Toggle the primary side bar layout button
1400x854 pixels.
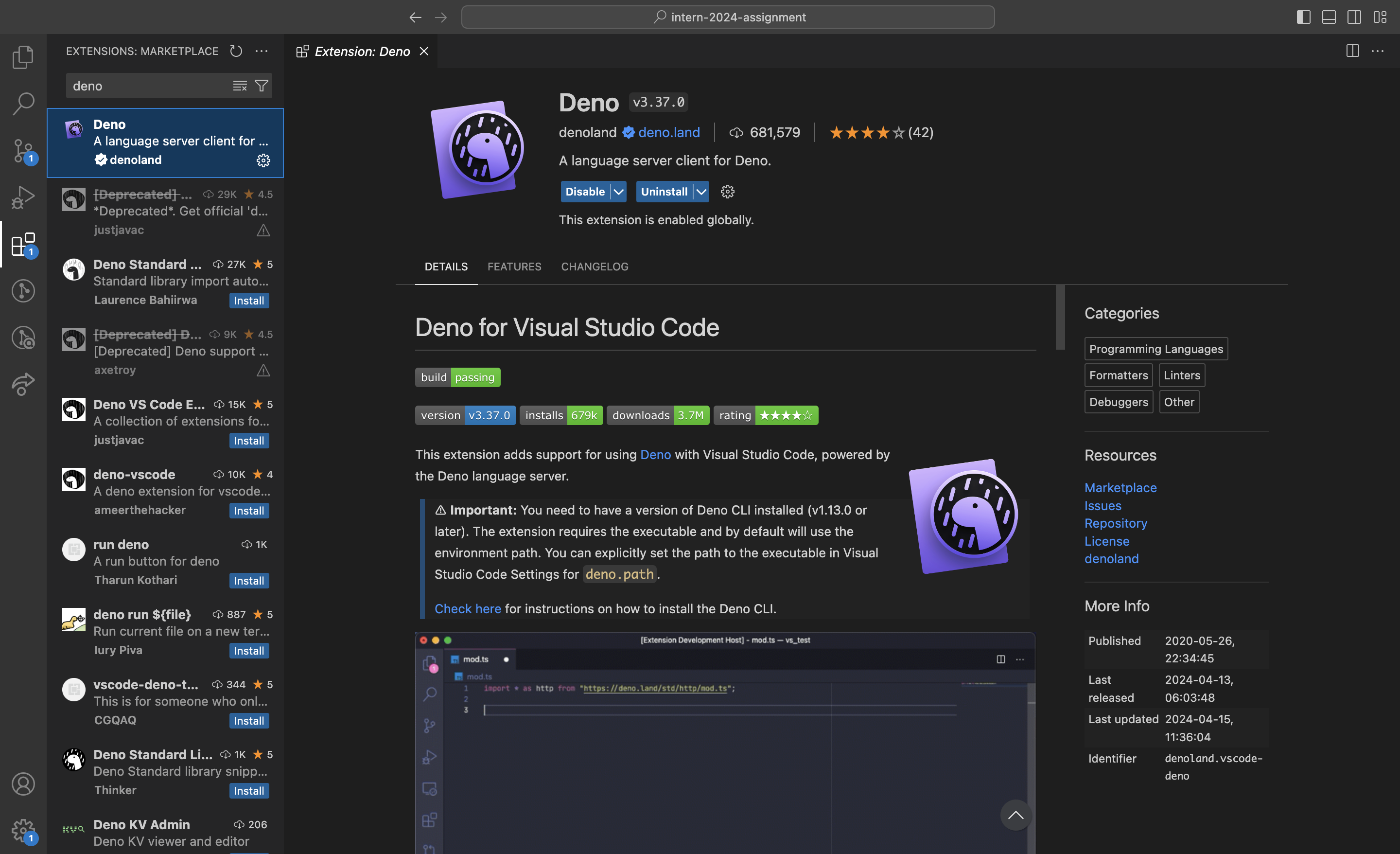click(x=1303, y=17)
